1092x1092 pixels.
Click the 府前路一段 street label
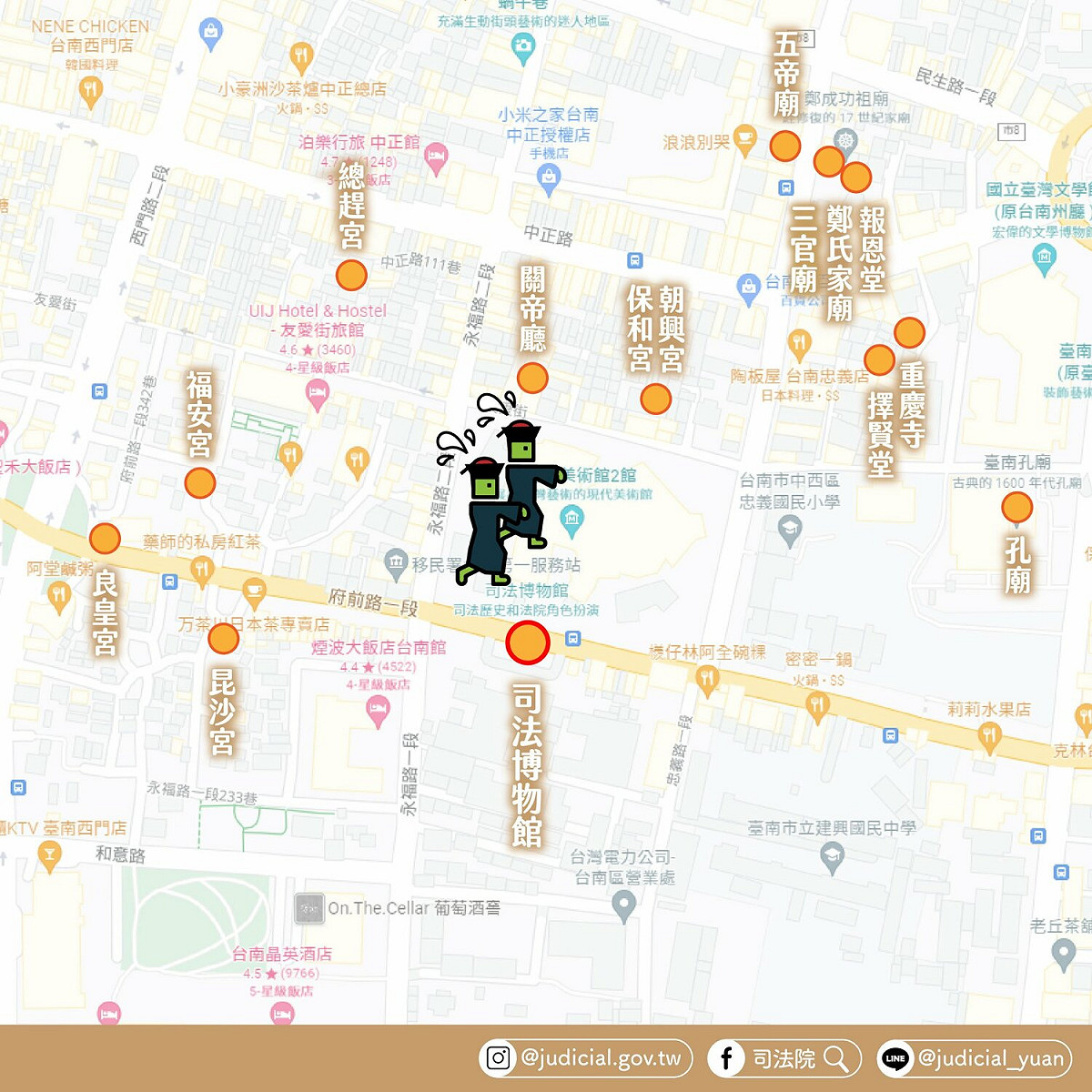[373, 602]
